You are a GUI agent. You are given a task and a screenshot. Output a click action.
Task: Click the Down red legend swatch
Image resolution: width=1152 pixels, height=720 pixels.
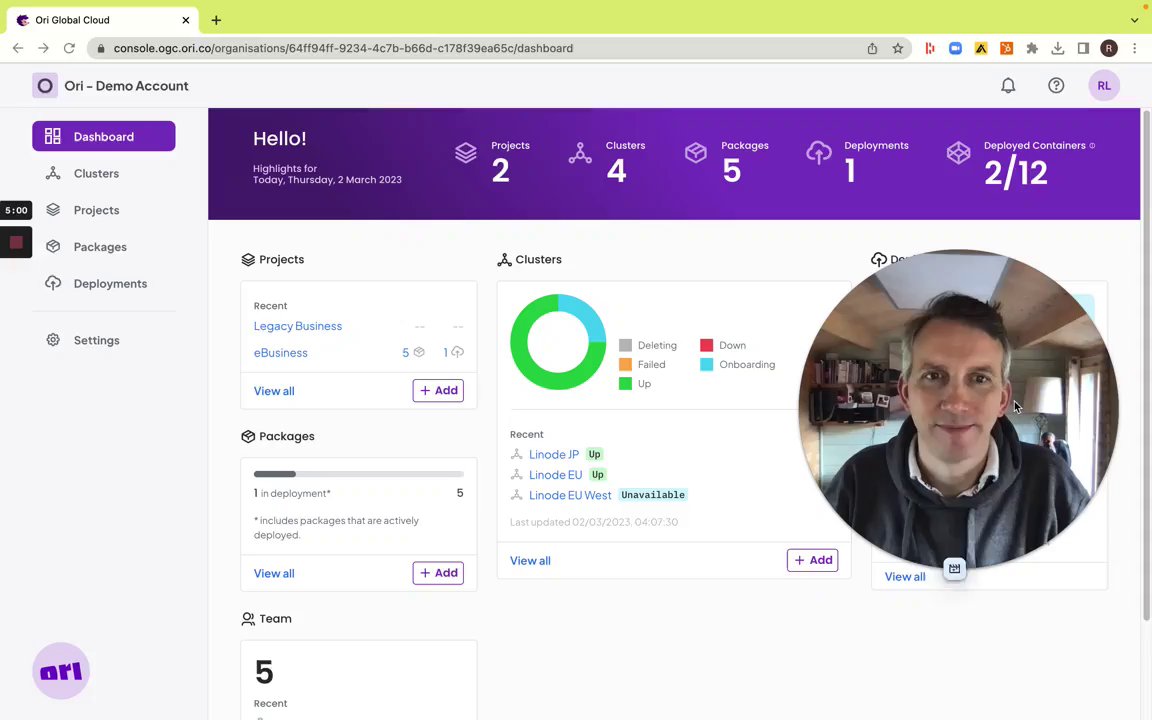[x=707, y=345]
